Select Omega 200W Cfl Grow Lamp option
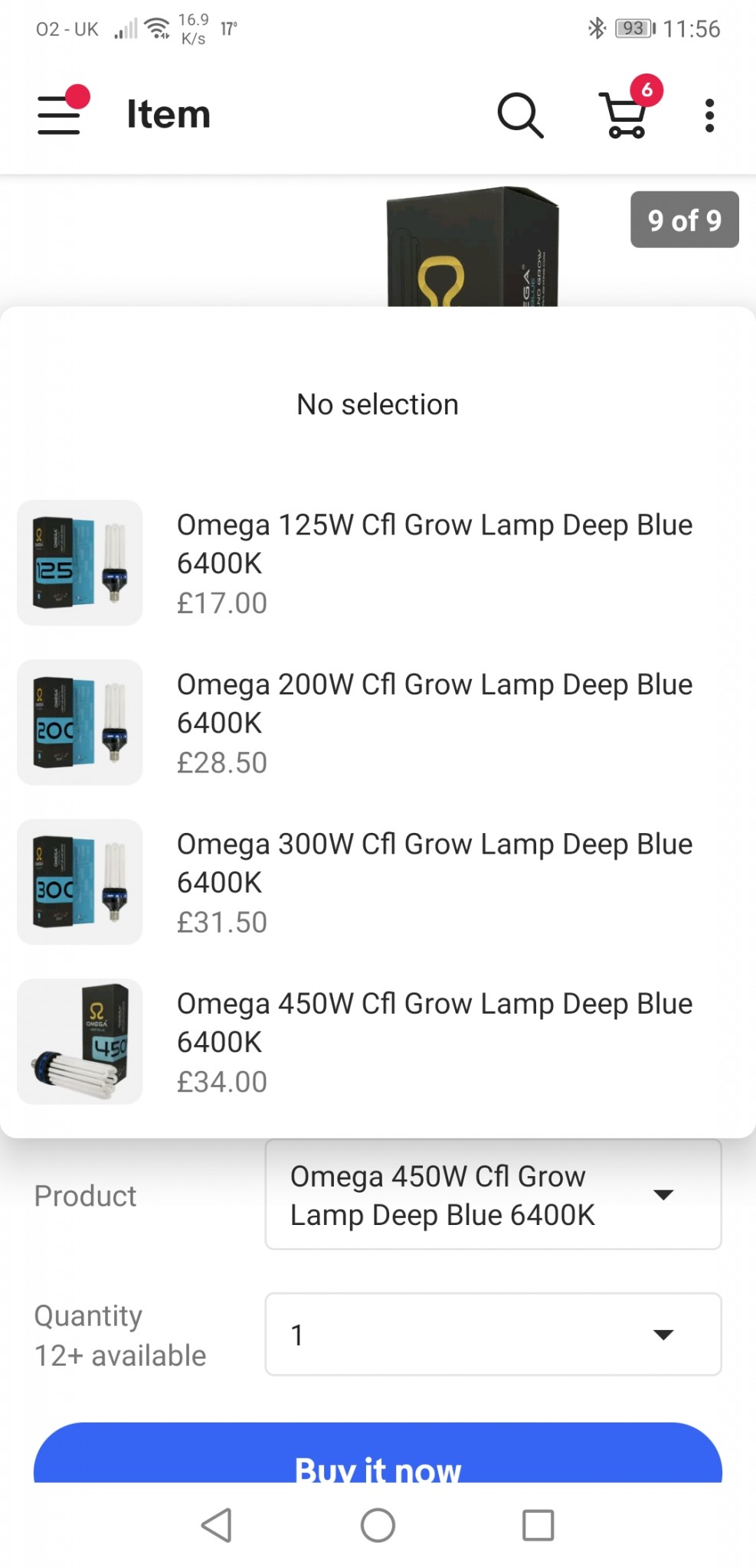756x1568 pixels. 434,722
